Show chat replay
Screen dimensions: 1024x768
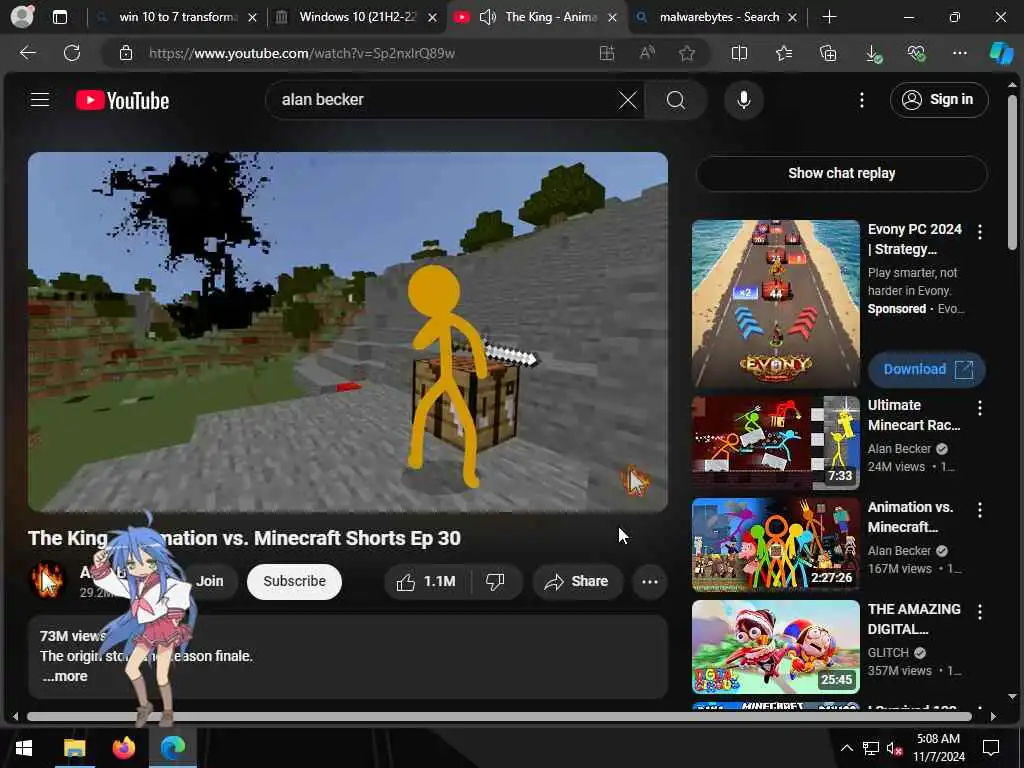point(841,174)
